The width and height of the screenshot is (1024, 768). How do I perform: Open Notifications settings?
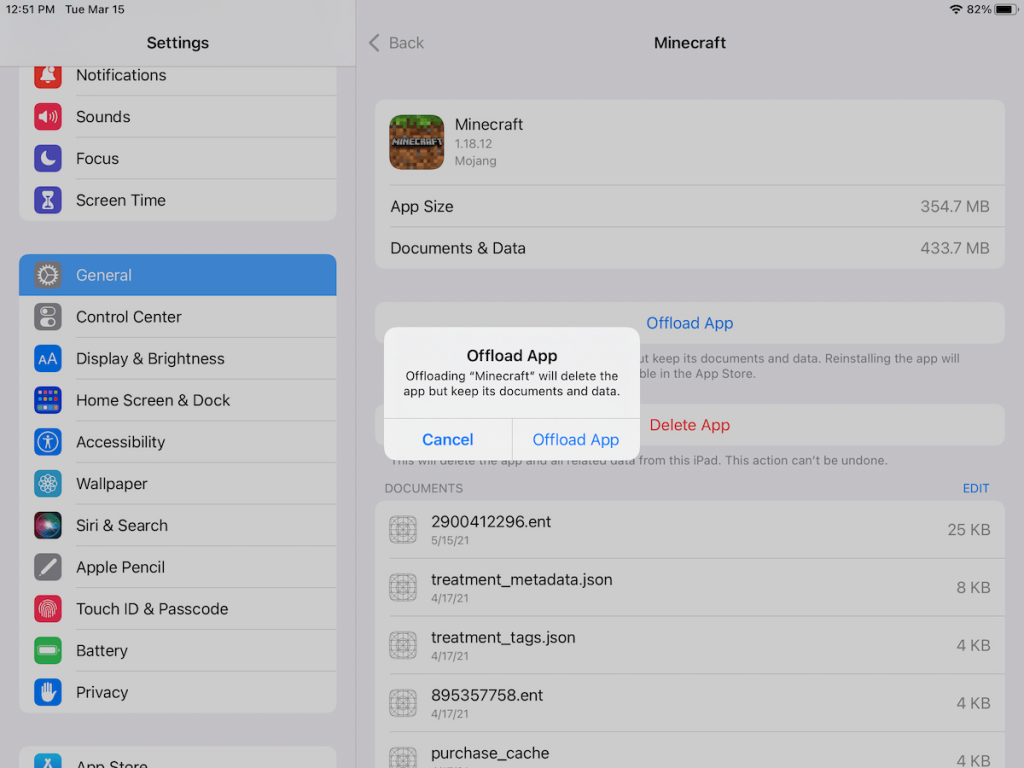[x=178, y=76]
